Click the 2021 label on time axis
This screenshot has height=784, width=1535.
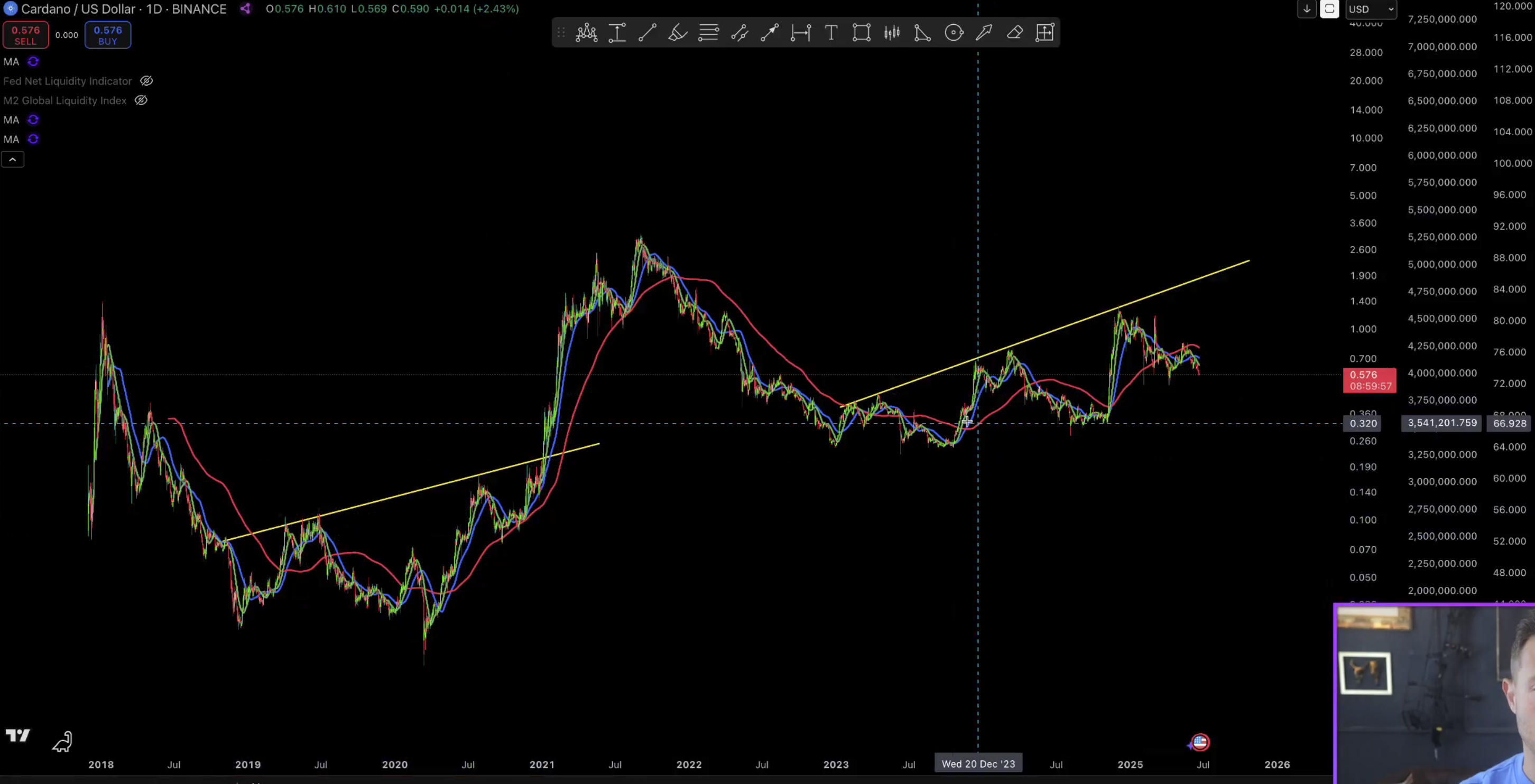(542, 764)
